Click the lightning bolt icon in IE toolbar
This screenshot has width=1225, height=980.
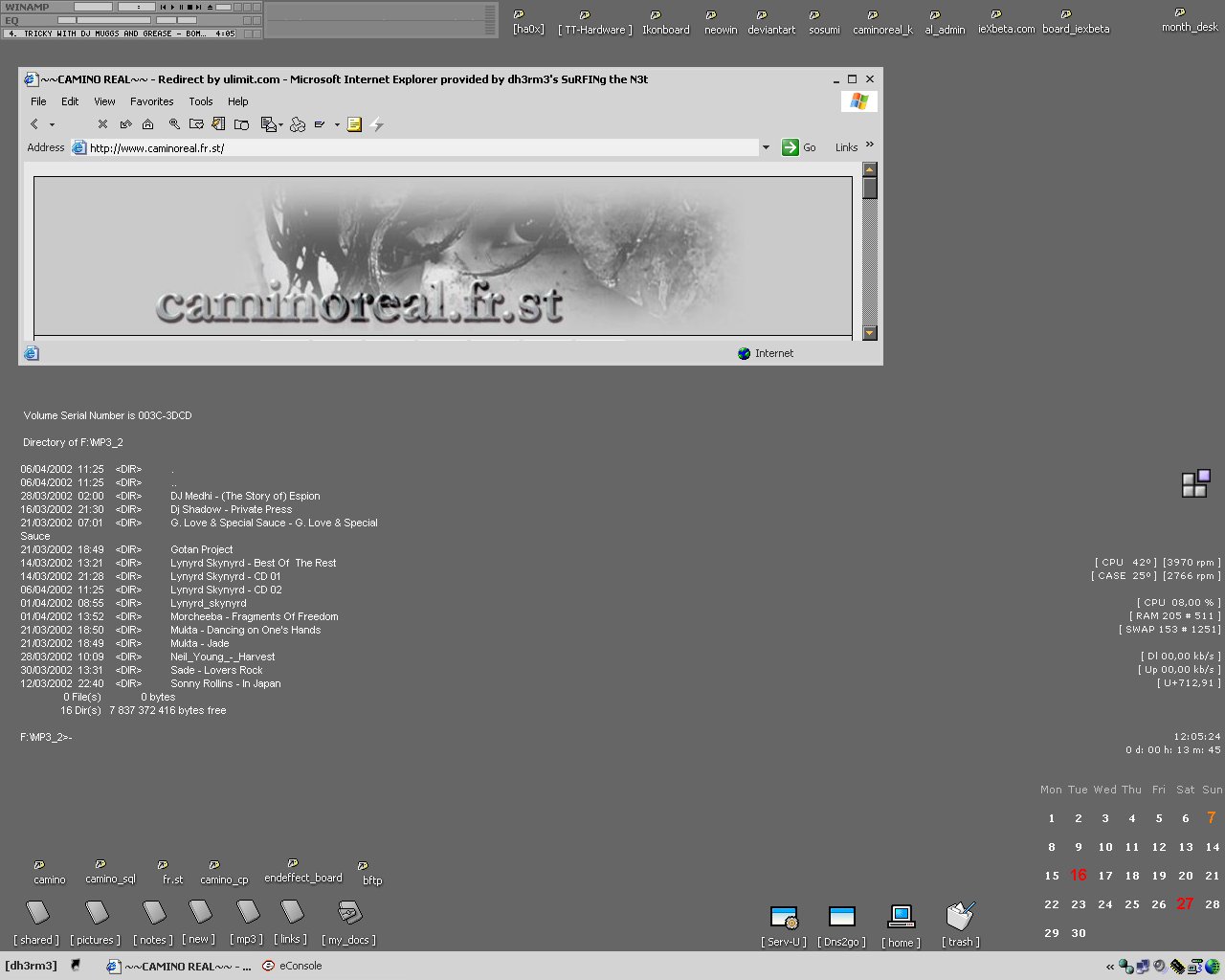pos(377,124)
